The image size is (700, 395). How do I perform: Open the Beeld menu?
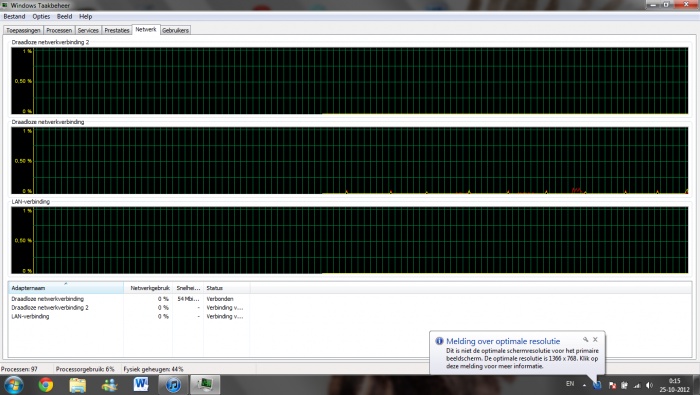point(64,17)
